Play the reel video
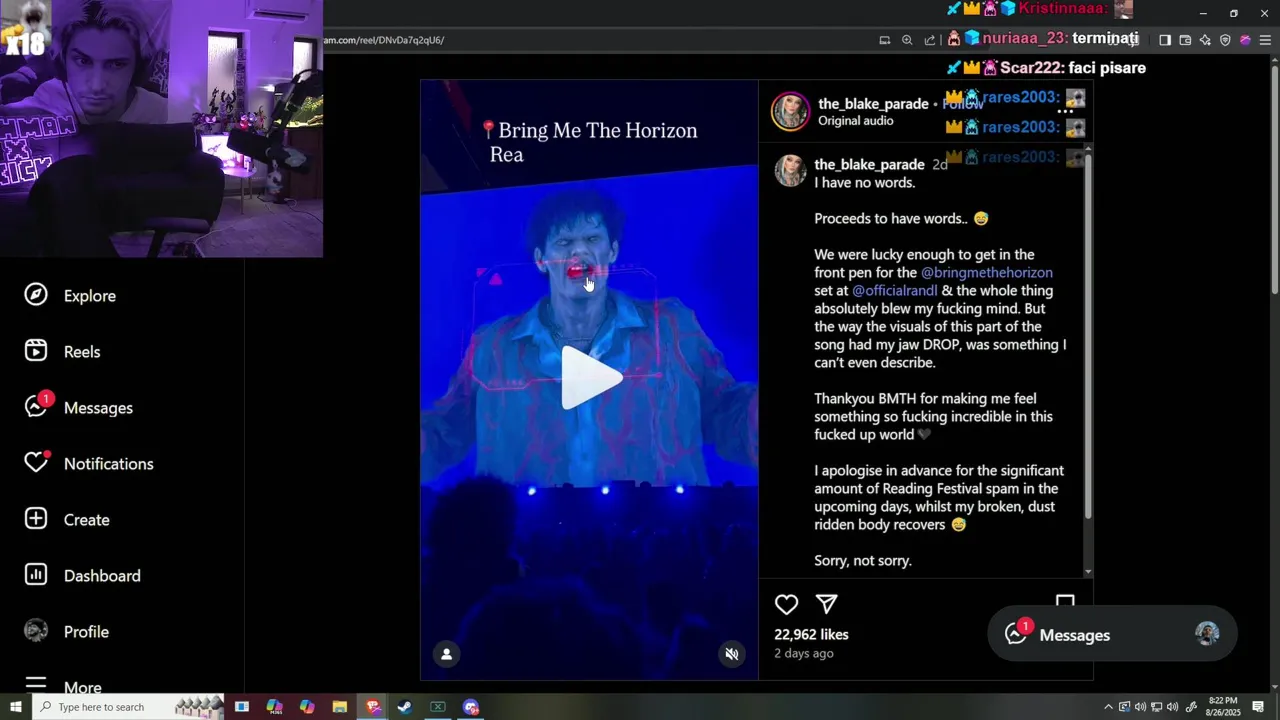The height and width of the screenshot is (720, 1280). (x=591, y=378)
